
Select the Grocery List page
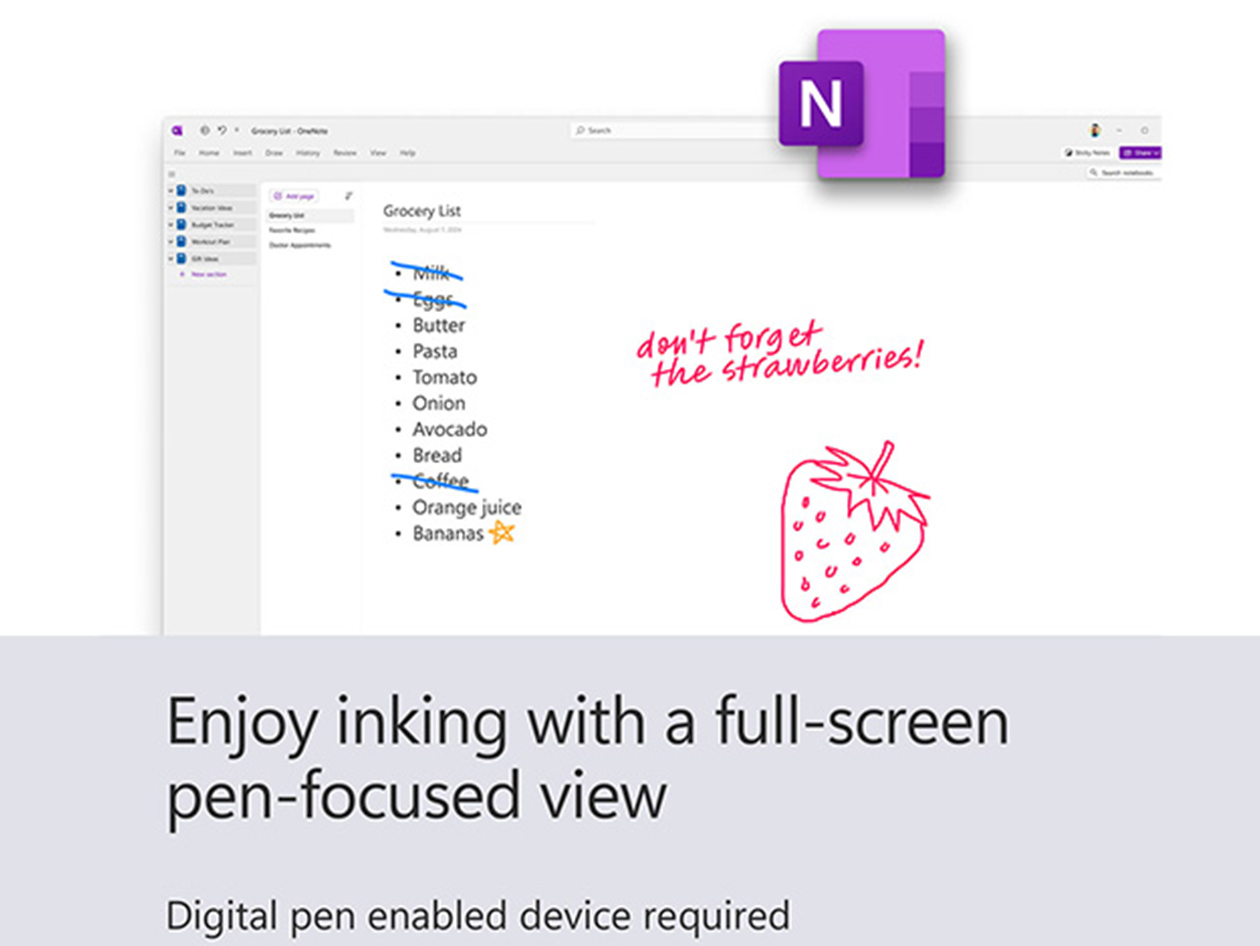point(310,215)
